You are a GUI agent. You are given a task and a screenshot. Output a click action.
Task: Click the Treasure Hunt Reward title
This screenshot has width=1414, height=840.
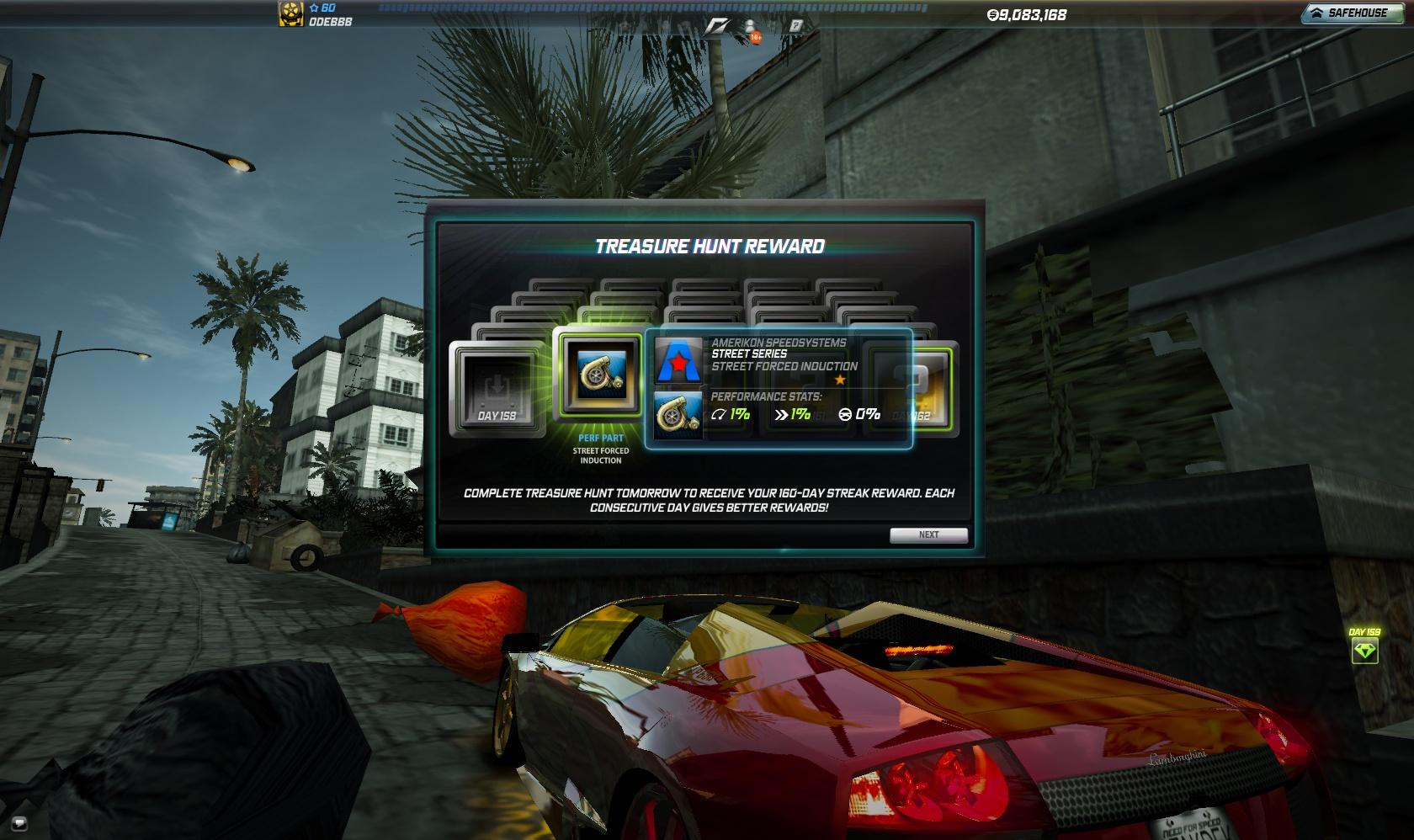coord(710,247)
